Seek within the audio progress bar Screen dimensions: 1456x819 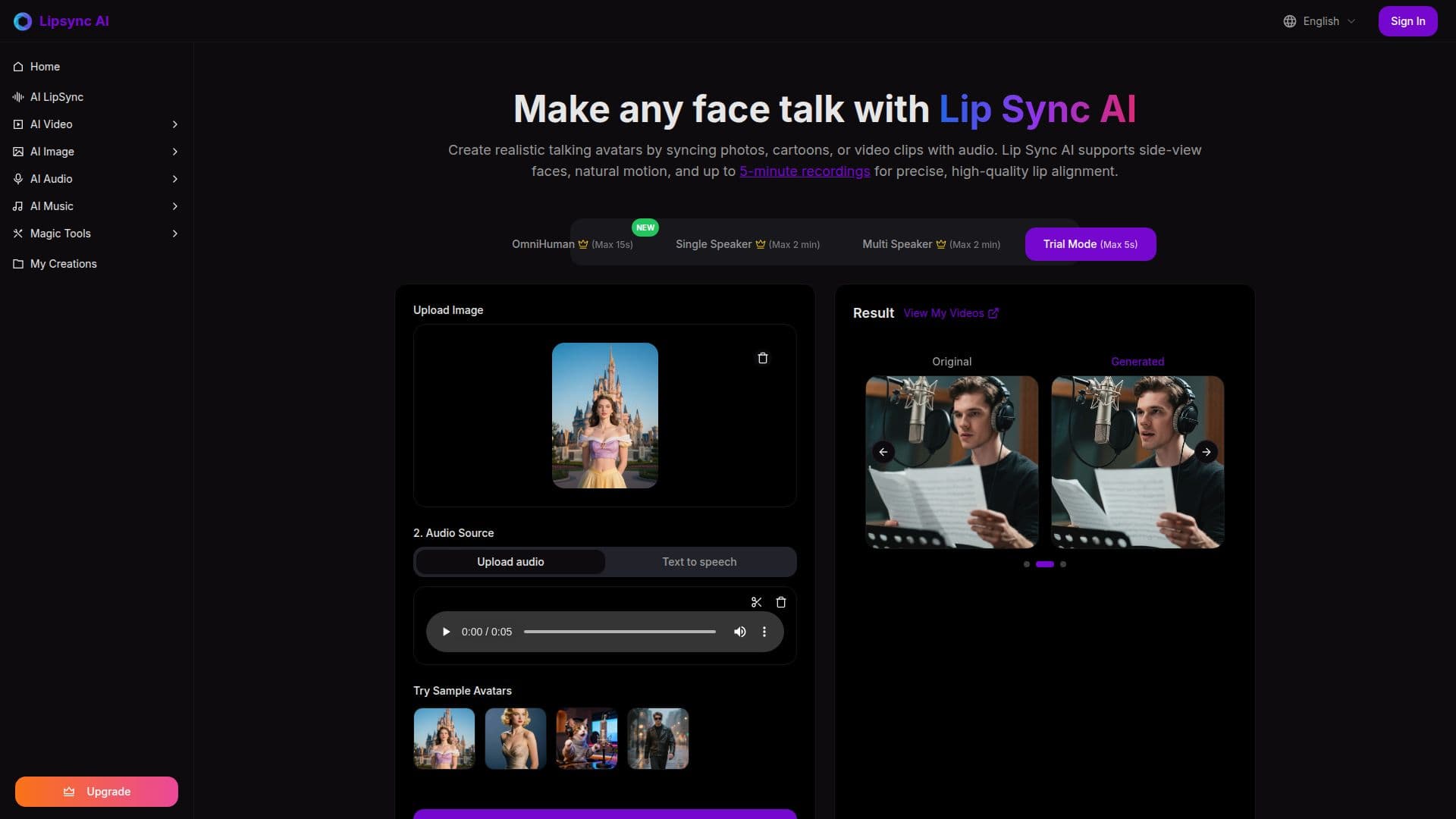pos(620,632)
